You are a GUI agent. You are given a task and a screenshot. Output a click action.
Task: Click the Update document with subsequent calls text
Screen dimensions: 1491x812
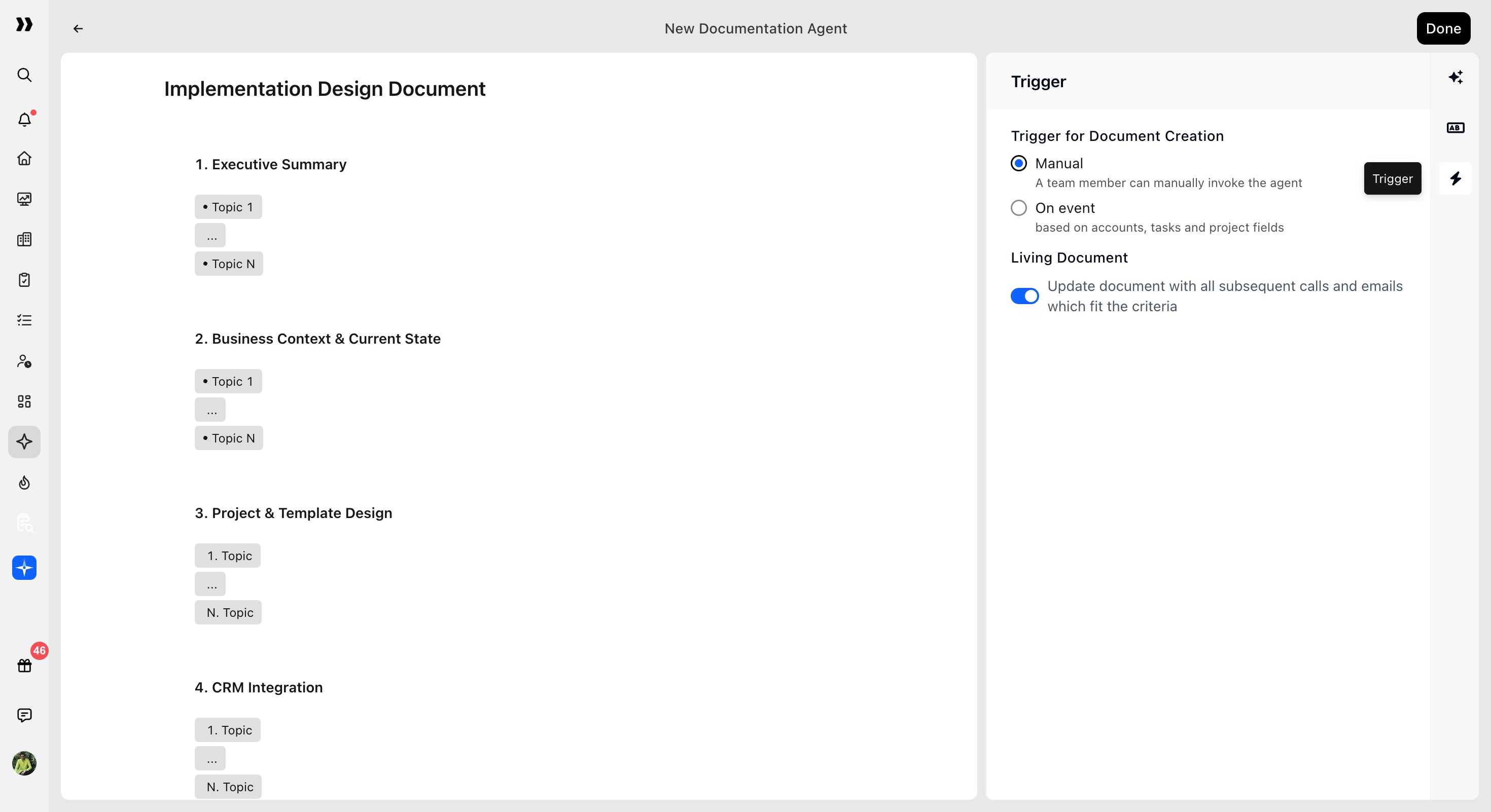coord(1225,296)
